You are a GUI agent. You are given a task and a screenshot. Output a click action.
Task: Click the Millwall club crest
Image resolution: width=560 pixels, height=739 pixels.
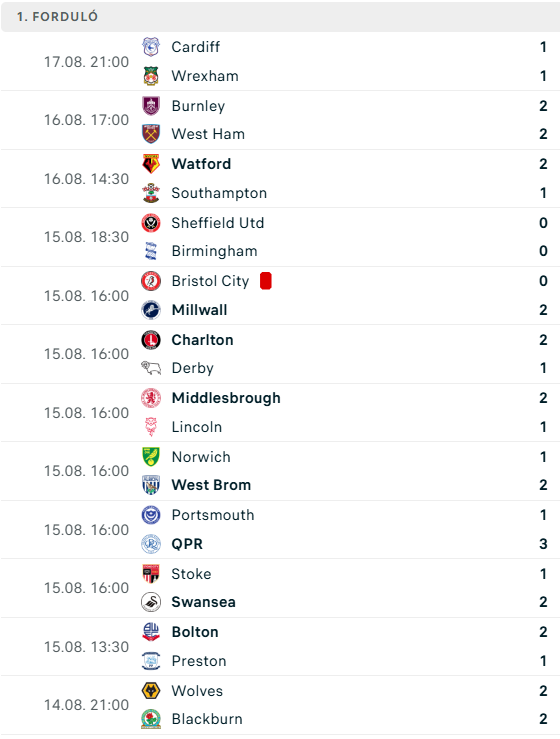point(151,310)
